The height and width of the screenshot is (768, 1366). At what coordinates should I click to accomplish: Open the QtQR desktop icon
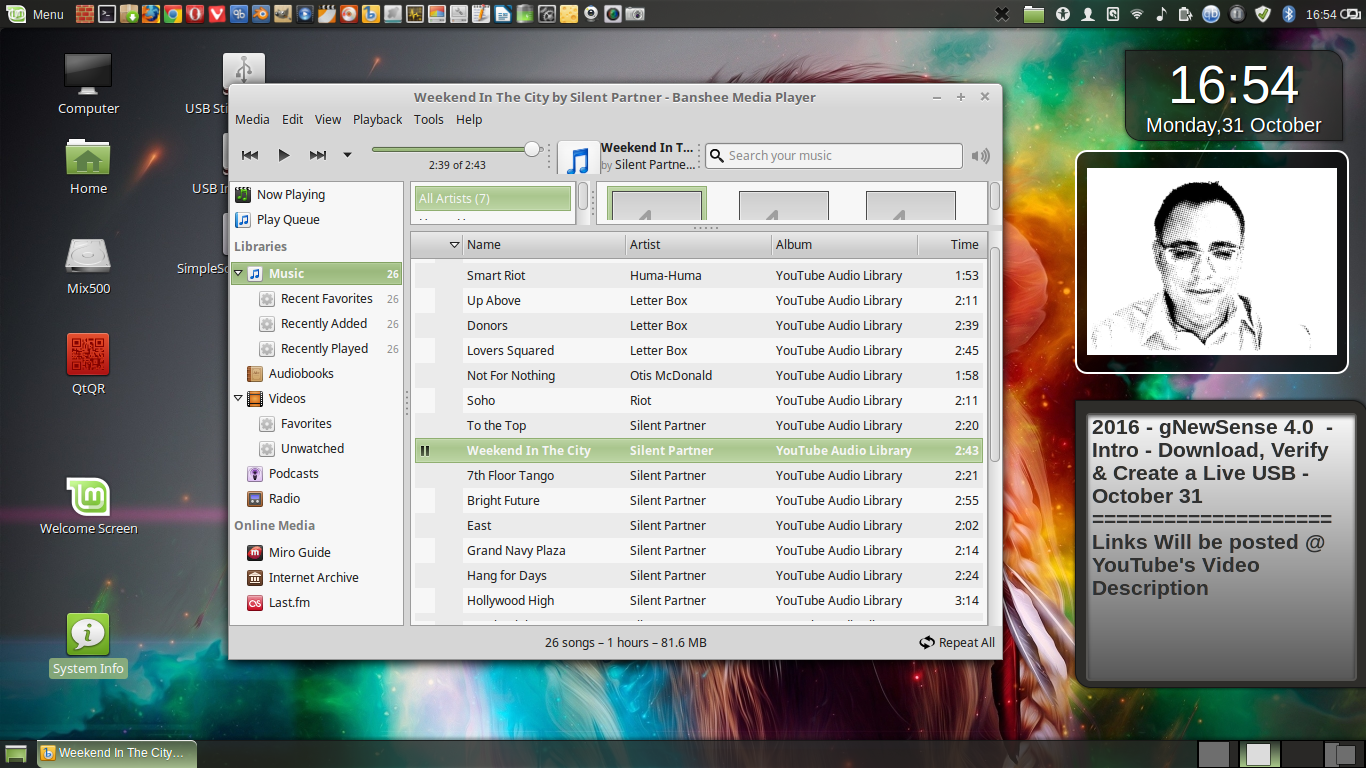[88, 364]
